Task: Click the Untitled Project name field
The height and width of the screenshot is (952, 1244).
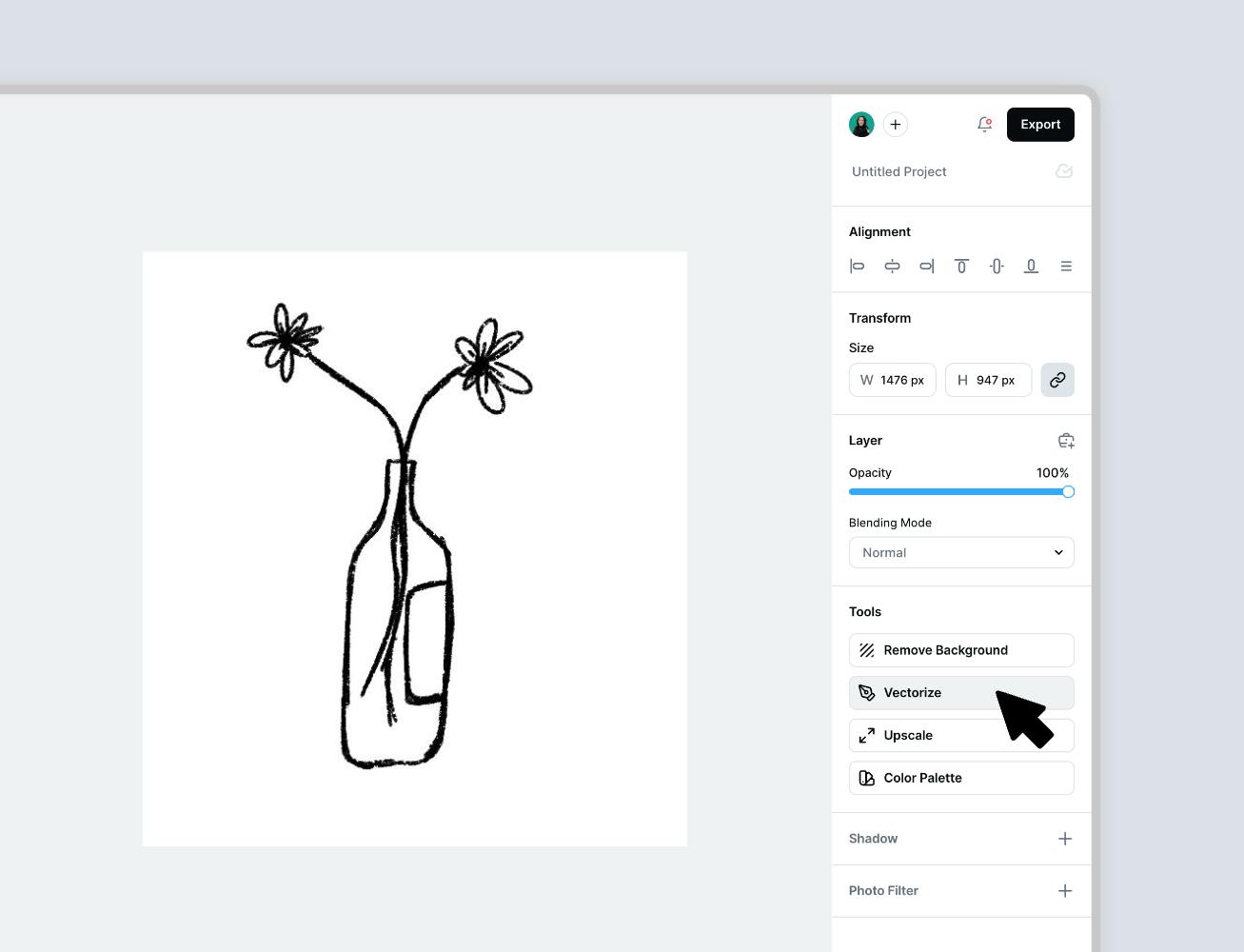Action: [x=898, y=171]
